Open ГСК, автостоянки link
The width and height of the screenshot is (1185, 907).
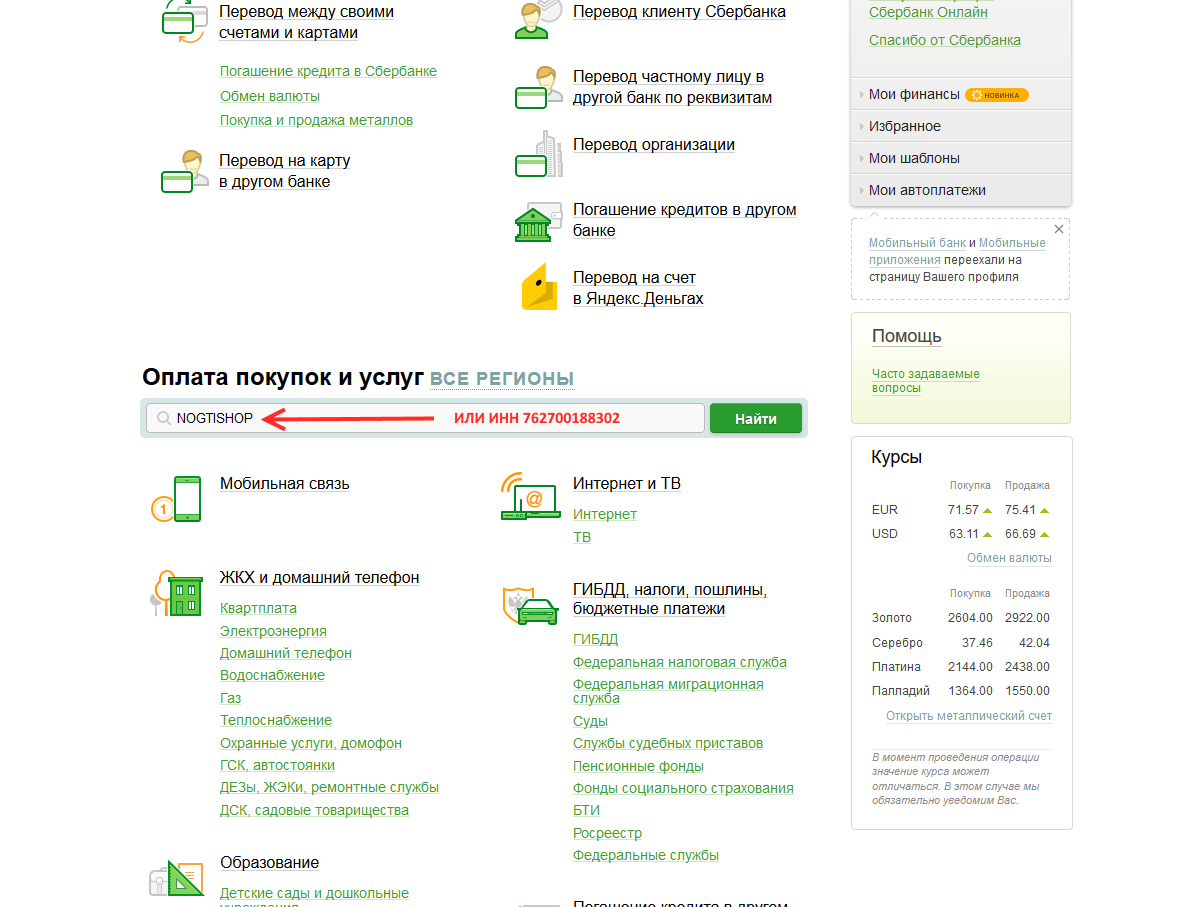tap(277, 765)
